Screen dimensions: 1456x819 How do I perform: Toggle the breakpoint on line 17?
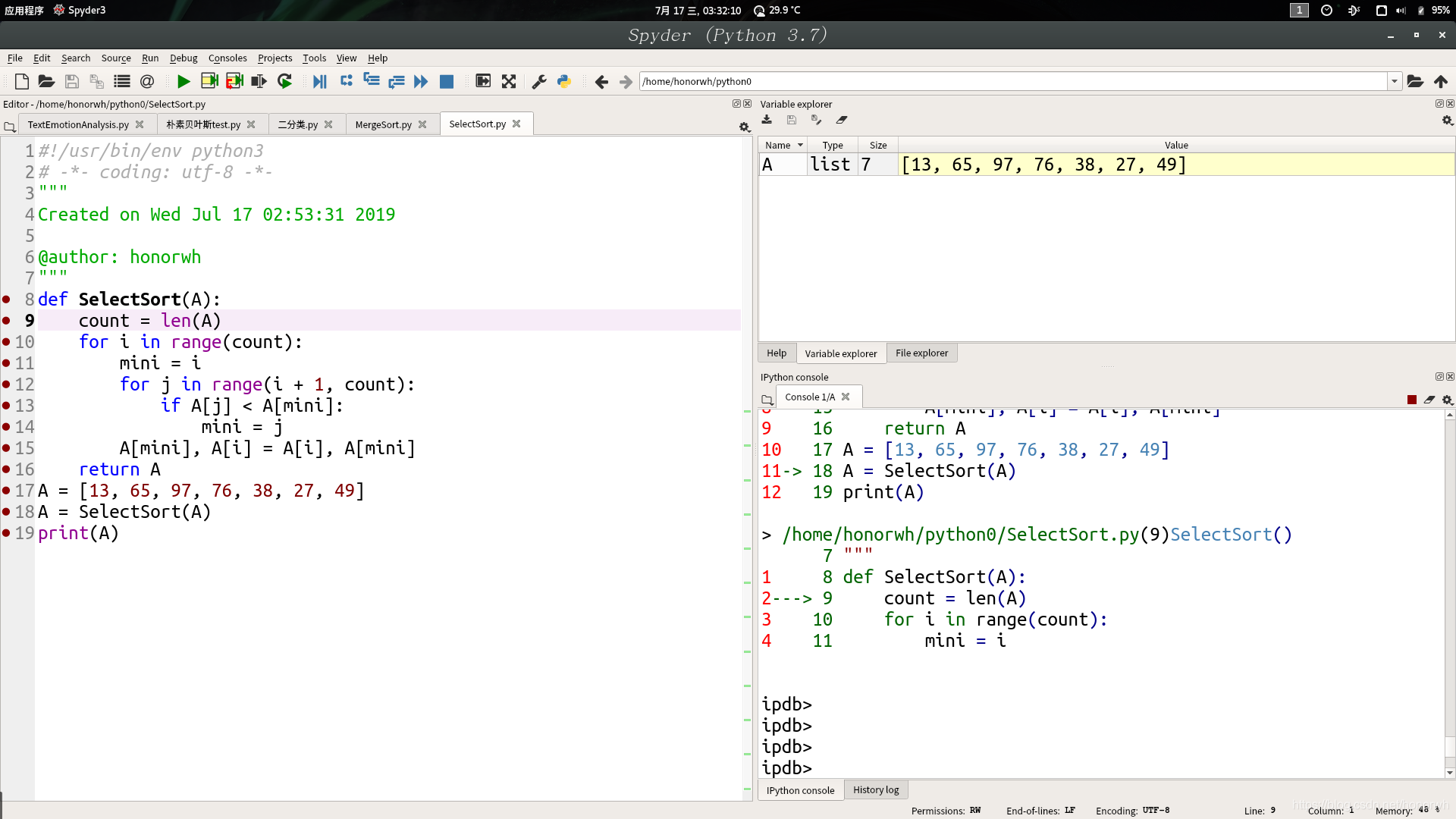coord(7,491)
